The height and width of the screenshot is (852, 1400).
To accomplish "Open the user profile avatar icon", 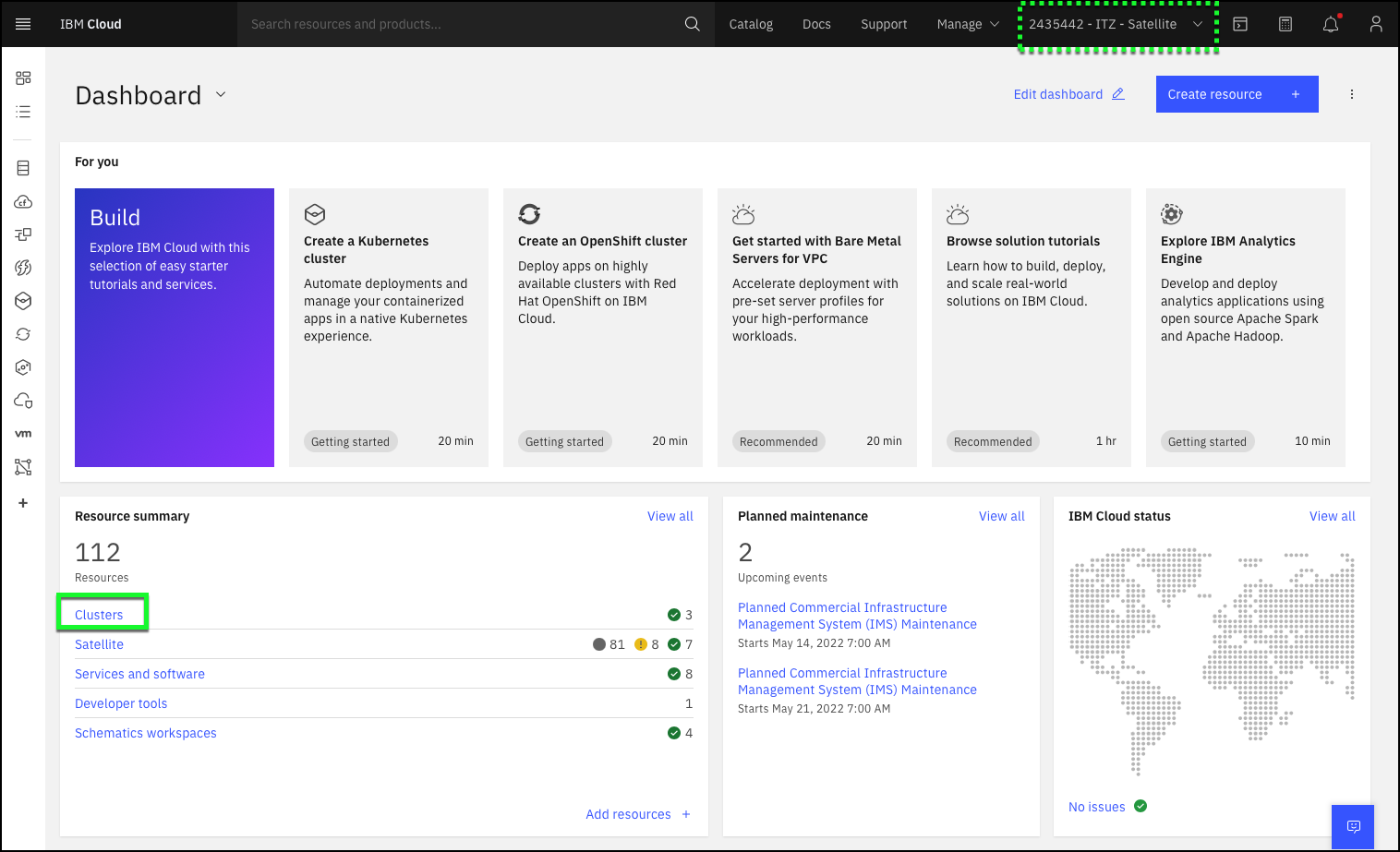I will coord(1376,24).
